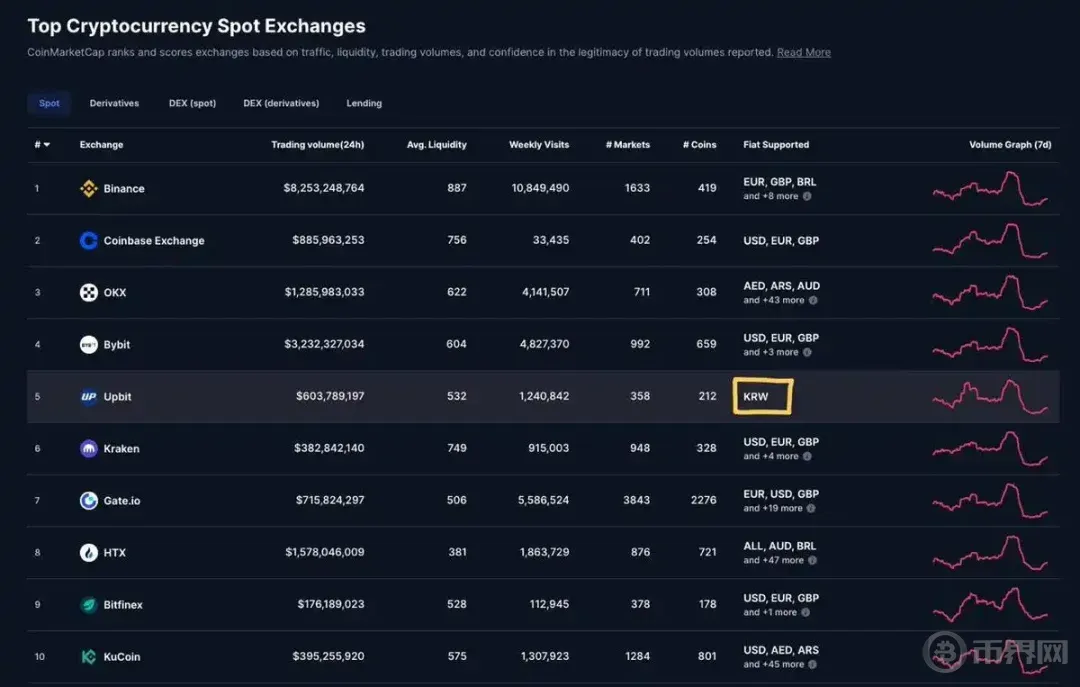This screenshot has width=1080, height=687.
Task: Click the HTX logo icon
Action: pyautogui.click(x=88, y=553)
